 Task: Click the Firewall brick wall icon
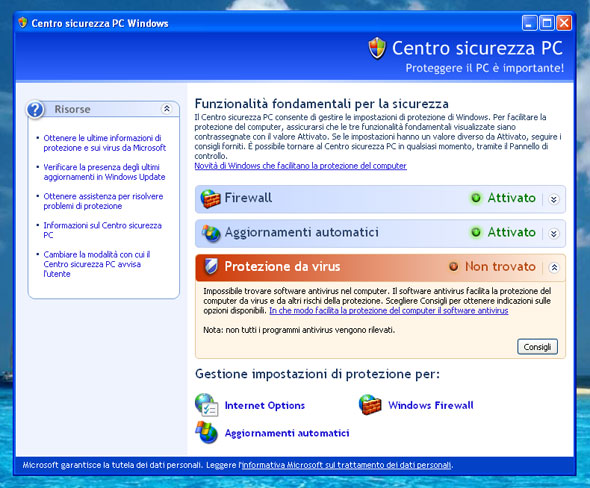click(x=210, y=199)
